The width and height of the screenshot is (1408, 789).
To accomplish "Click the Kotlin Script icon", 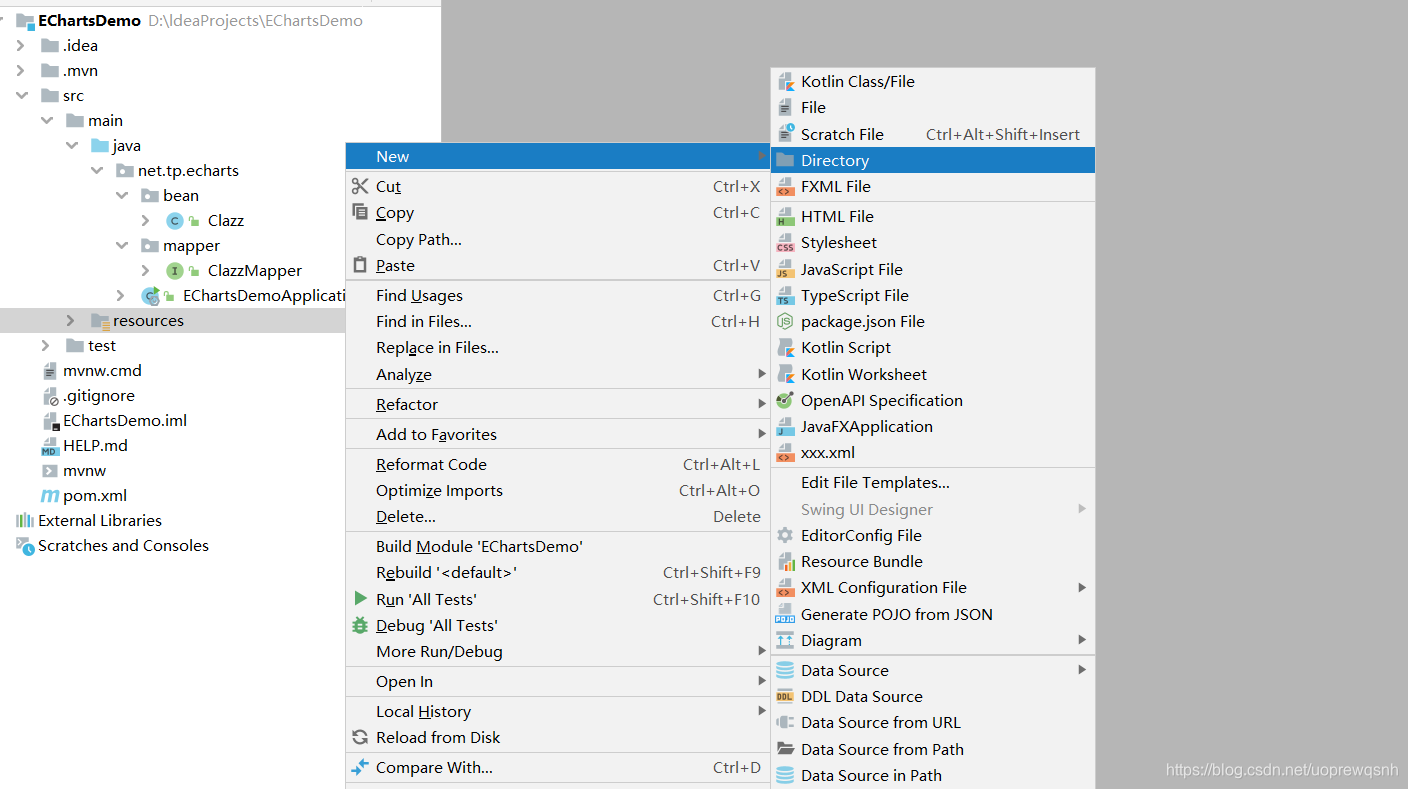I will tap(785, 348).
